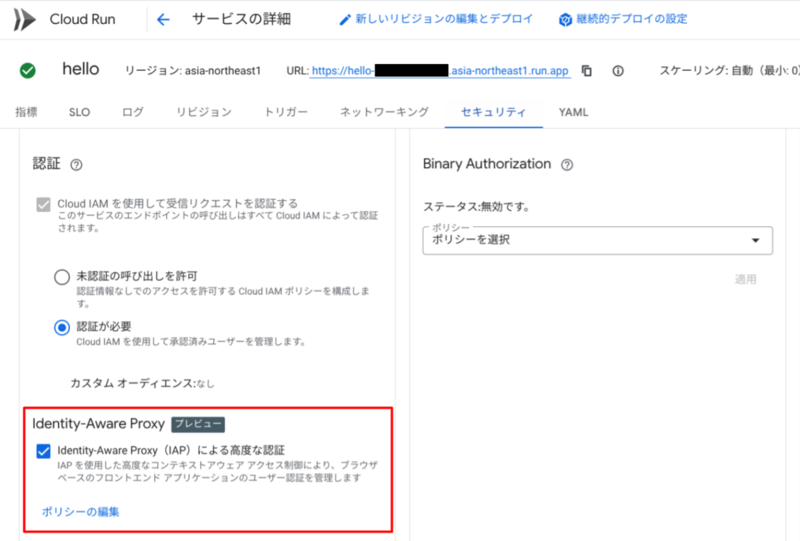800x541 pixels.
Task: Open help icon next to 認証 heading
Action: pyautogui.click(x=76, y=165)
